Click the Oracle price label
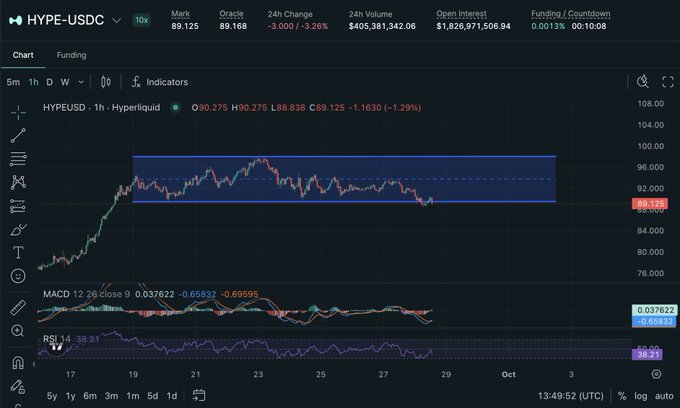Image resolution: width=680 pixels, height=408 pixels. (x=231, y=14)
